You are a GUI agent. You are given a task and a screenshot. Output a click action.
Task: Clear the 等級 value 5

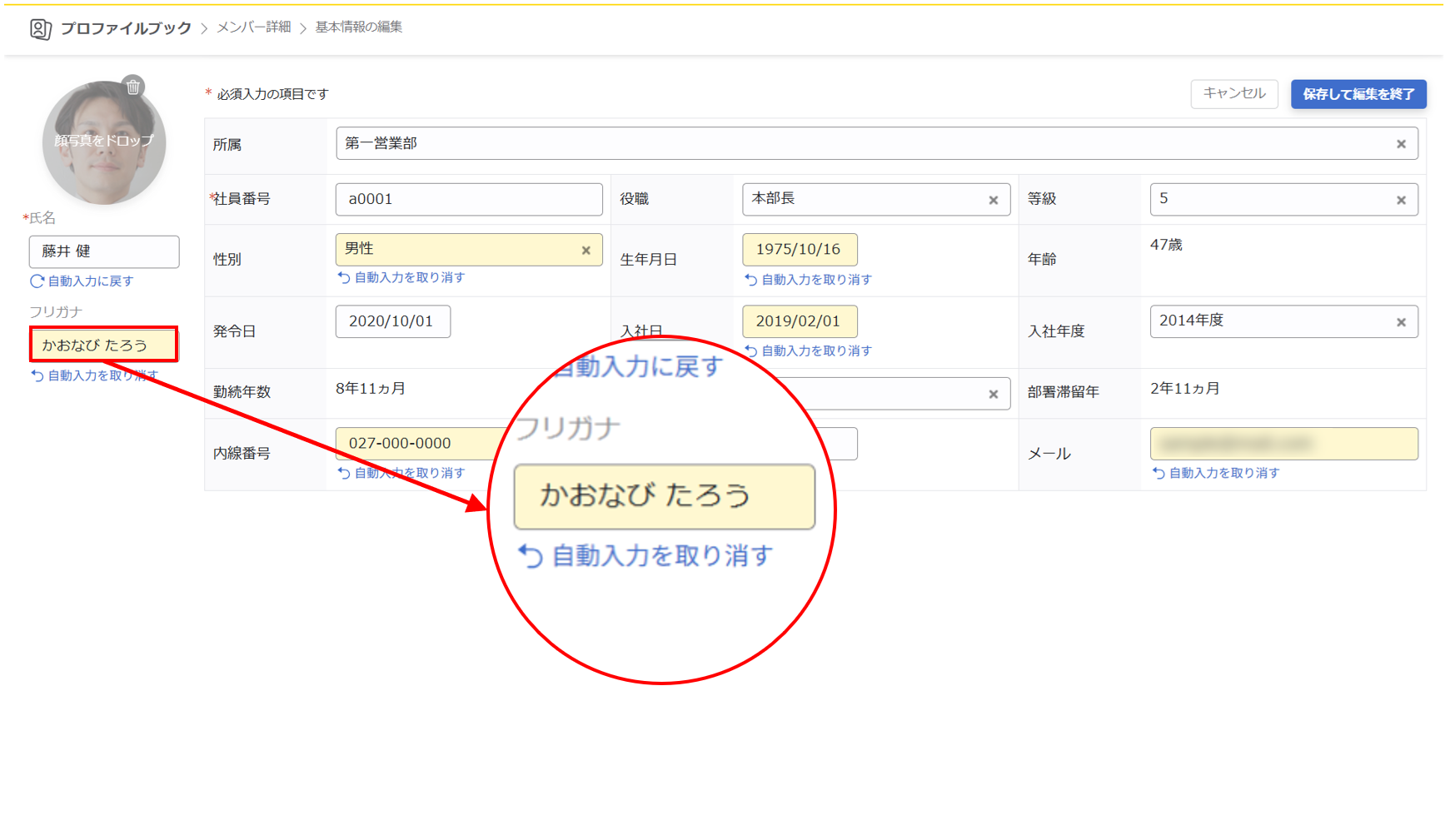coord(1401,200)
